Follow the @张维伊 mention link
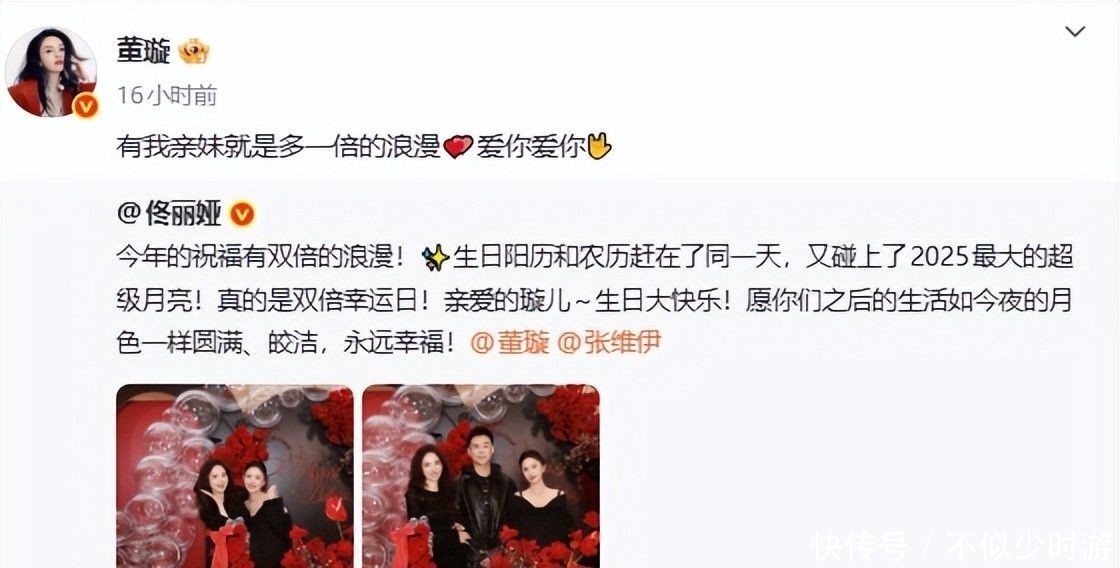The width and height of the screenshot is (1120, 568). pos(609,343)
